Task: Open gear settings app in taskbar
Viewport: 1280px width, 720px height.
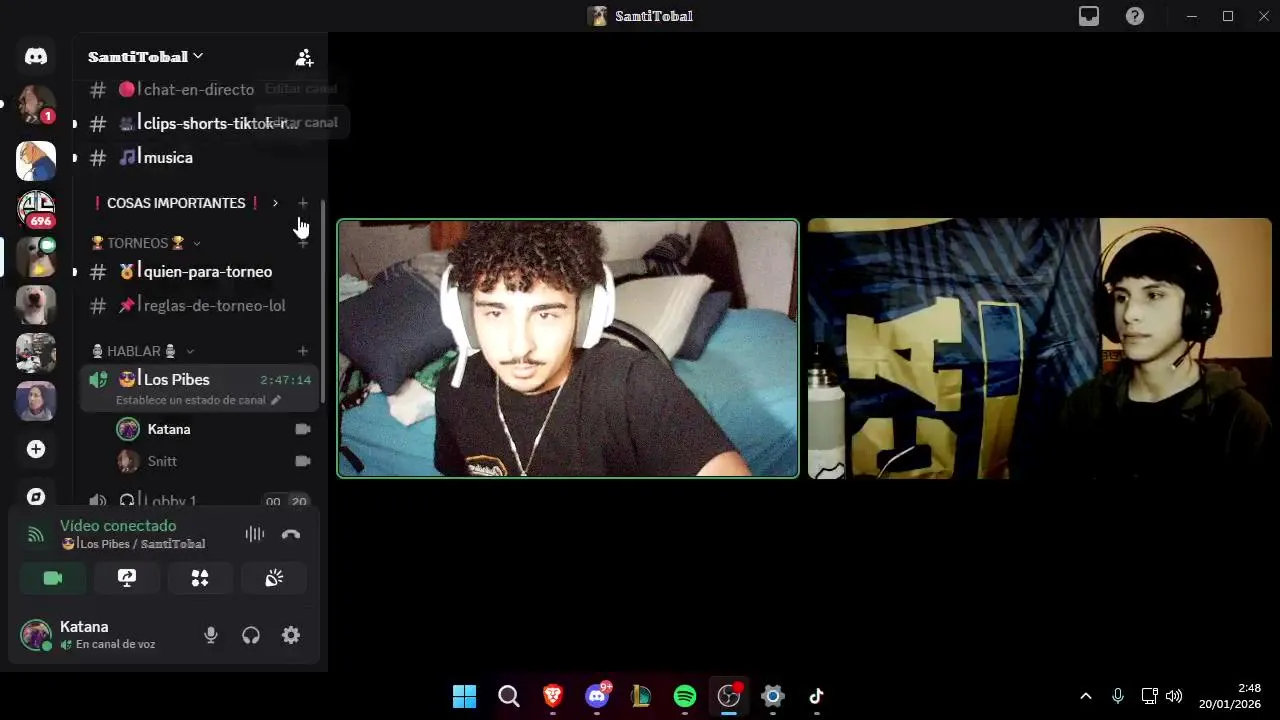Action: [x=773, y=696]
